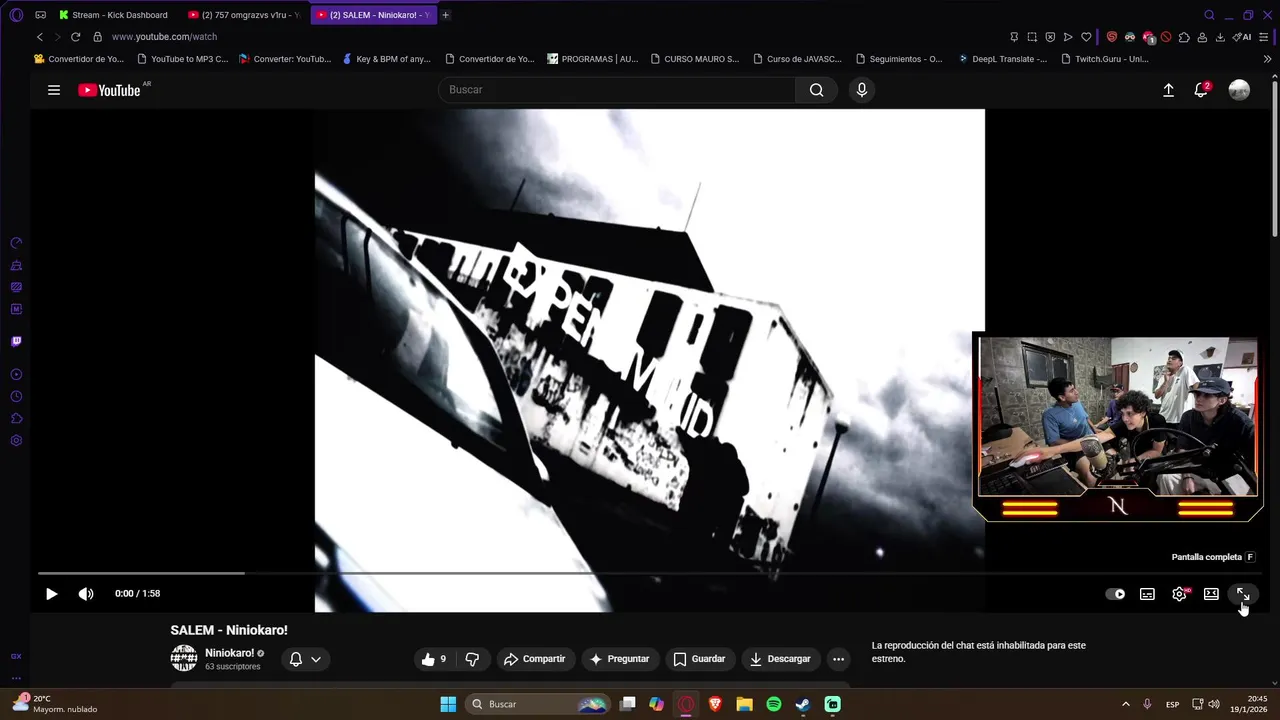This screenshot has width=1280, height=720.
Task: Toggle subtitles in the video player
Action: point(1147,594)
